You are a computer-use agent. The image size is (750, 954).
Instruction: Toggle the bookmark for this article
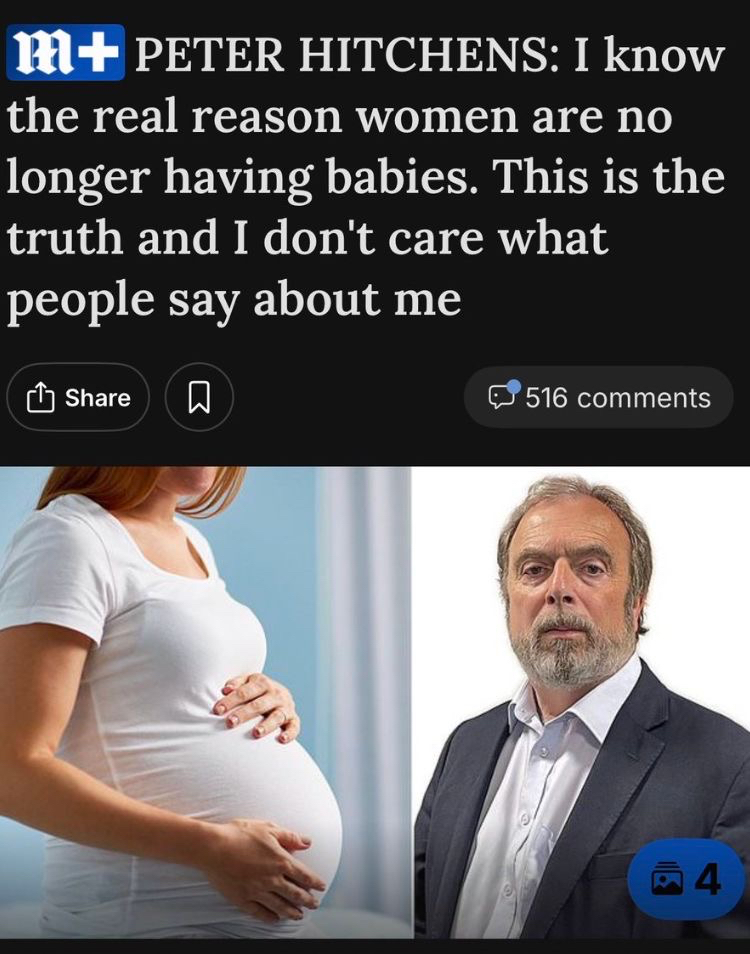click(199, 397)
